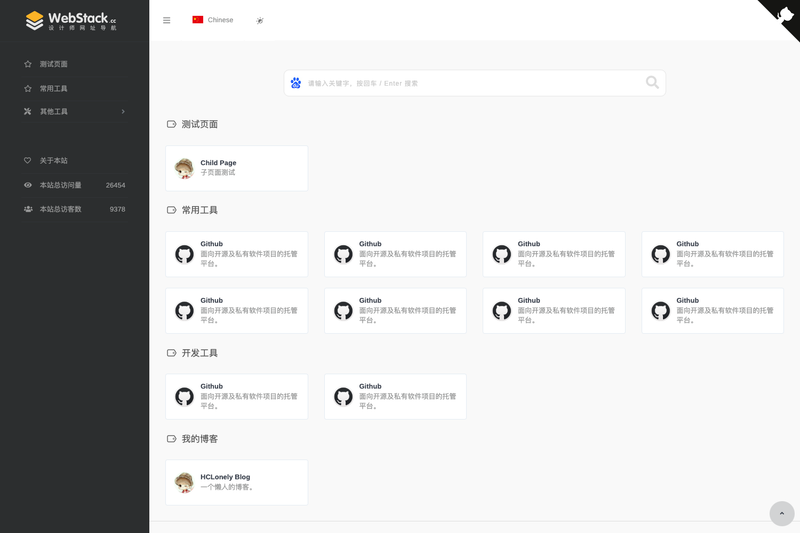Expand the 其他工具 submenu chevron
Image resolution: width=800 pixels, height=533 pixels.
[x=123, y=111]
